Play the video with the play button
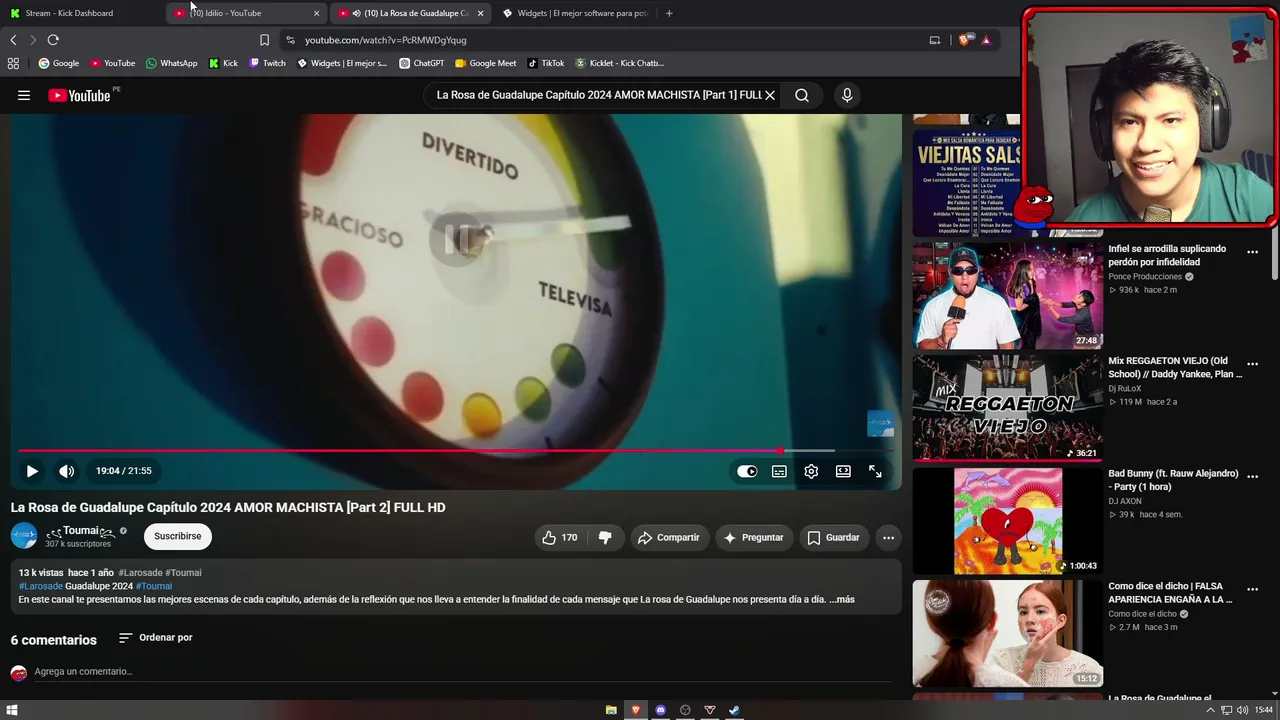The image size is (1280, 720). [32, 471]
